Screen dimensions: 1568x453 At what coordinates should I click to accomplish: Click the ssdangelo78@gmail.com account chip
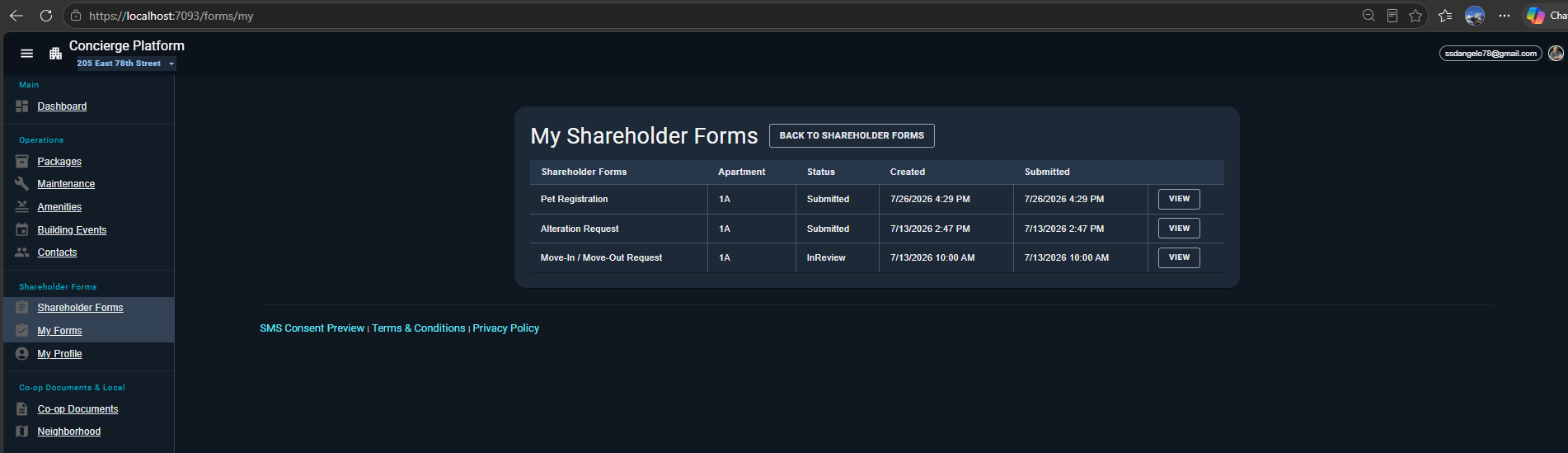[1491, 54]
